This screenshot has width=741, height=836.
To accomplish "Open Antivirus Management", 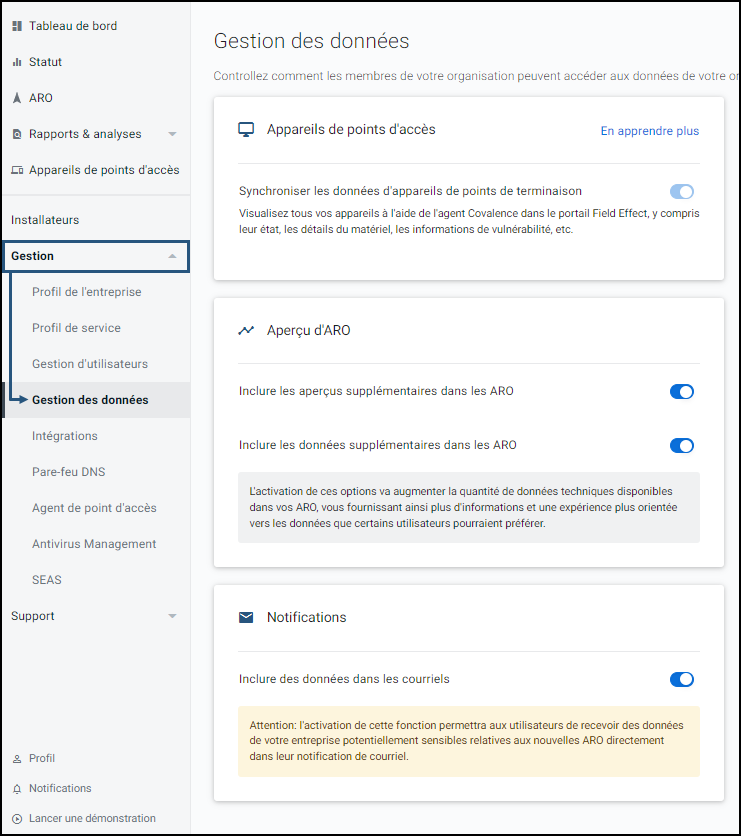I will 94,544.
